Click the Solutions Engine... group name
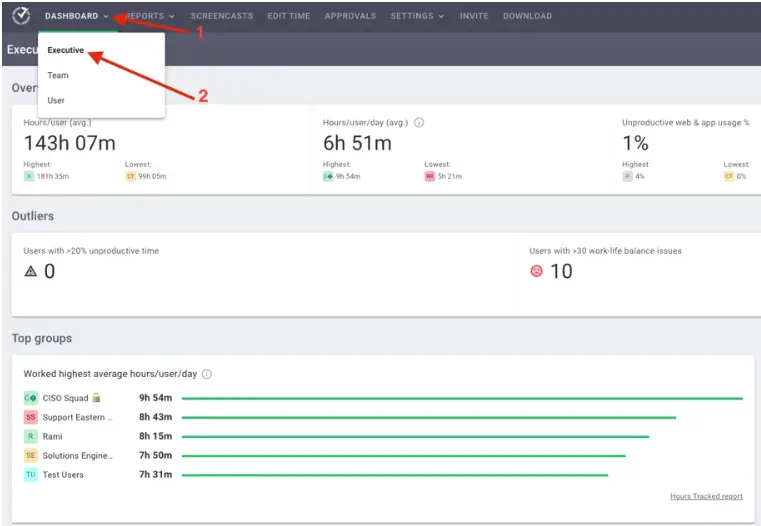This screenshot has width=761, height=526. pos(78,456)
